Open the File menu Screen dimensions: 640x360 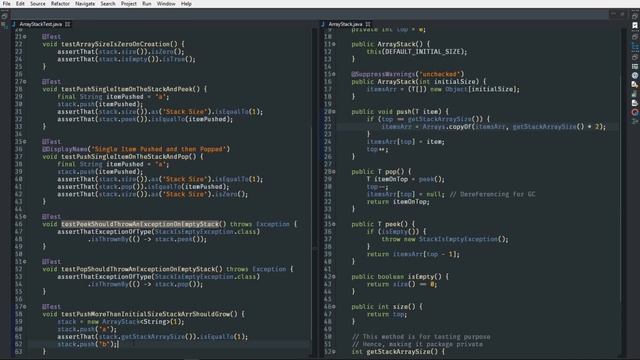[7, 4]
